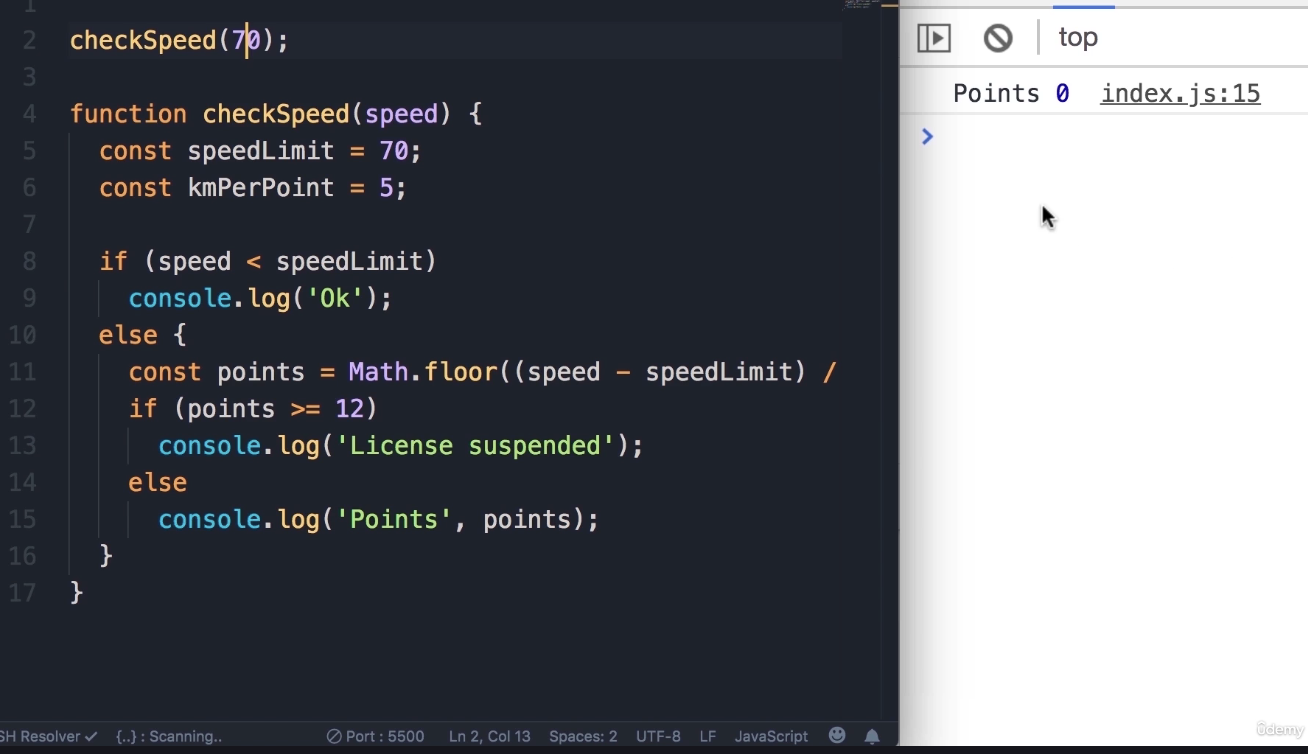Click the Resolver checkmark status item
Screen dimensions: 1308x754
48,736
